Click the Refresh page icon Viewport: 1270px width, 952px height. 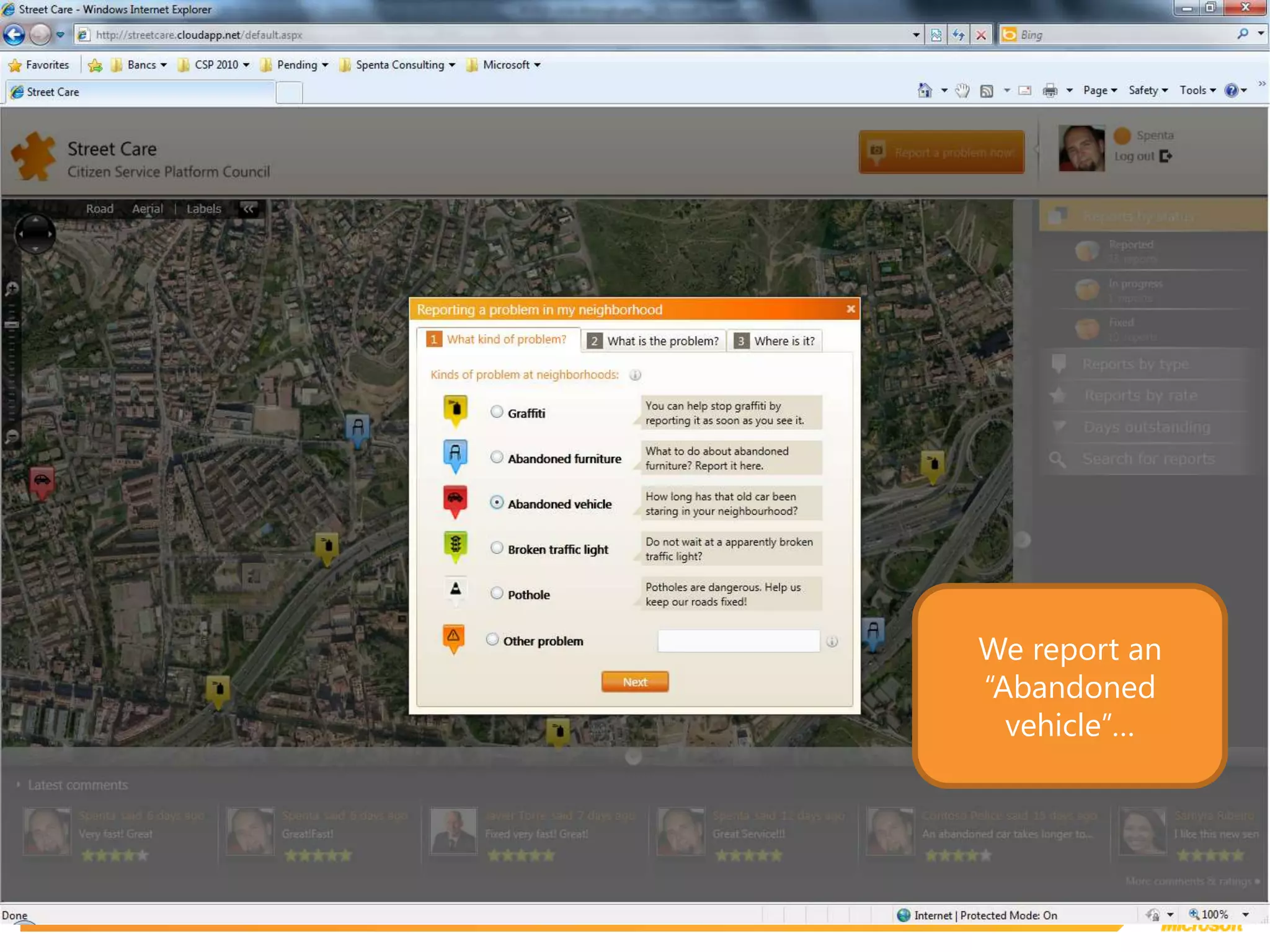[x=959, y=35]
